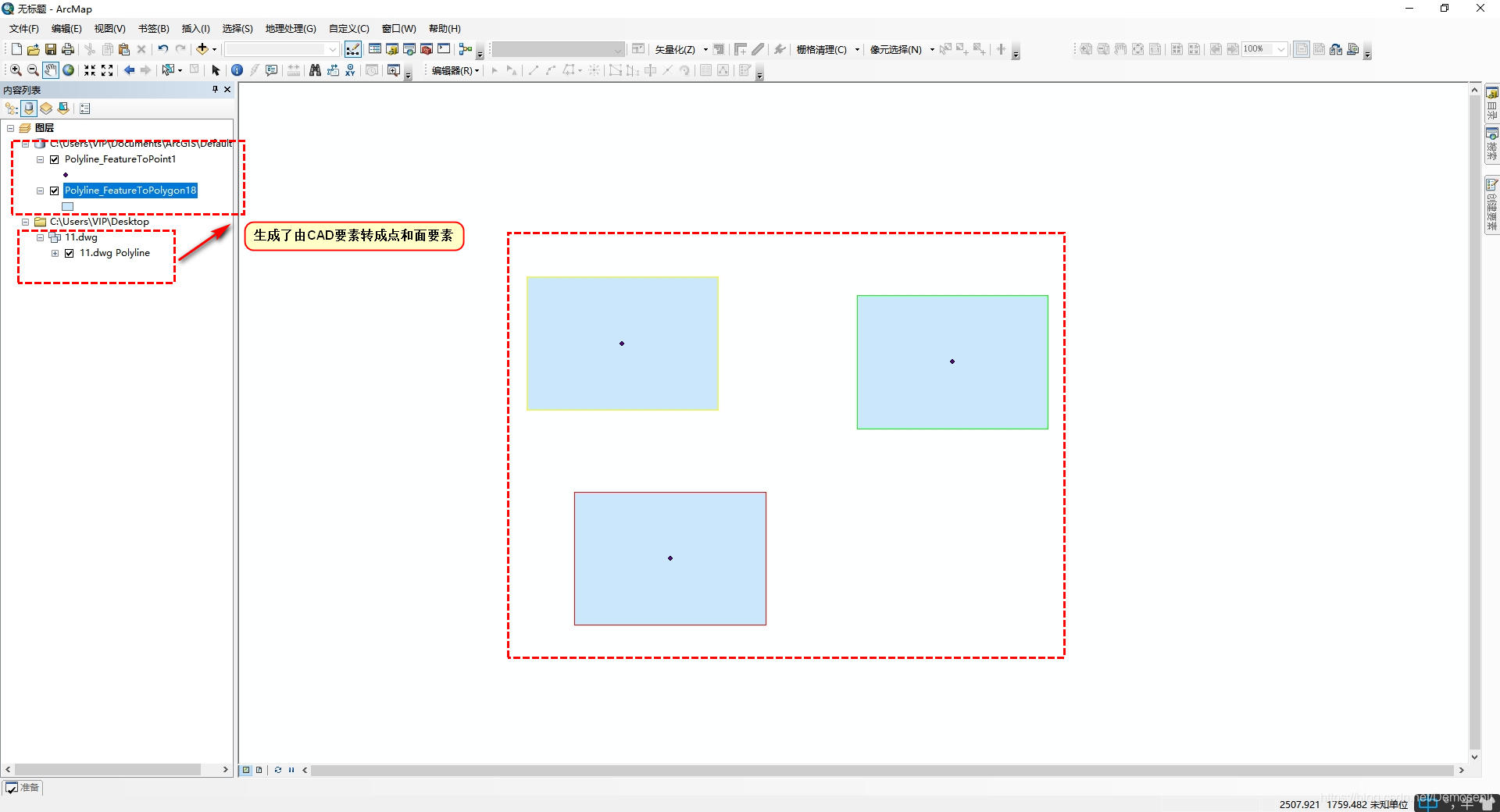This screenshot has width=1500, height=812.
Task: Switch to Data View button
Action: click(x=246, y=770)
